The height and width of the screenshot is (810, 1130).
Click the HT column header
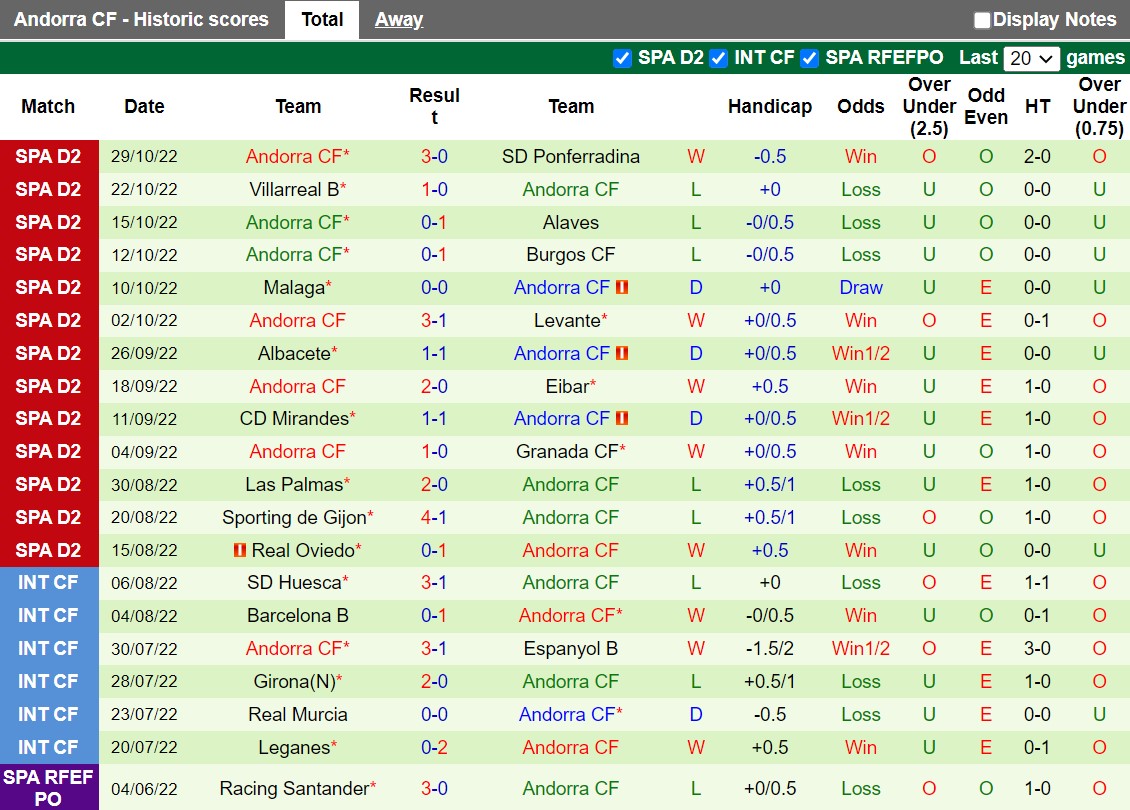[1037, 107]
